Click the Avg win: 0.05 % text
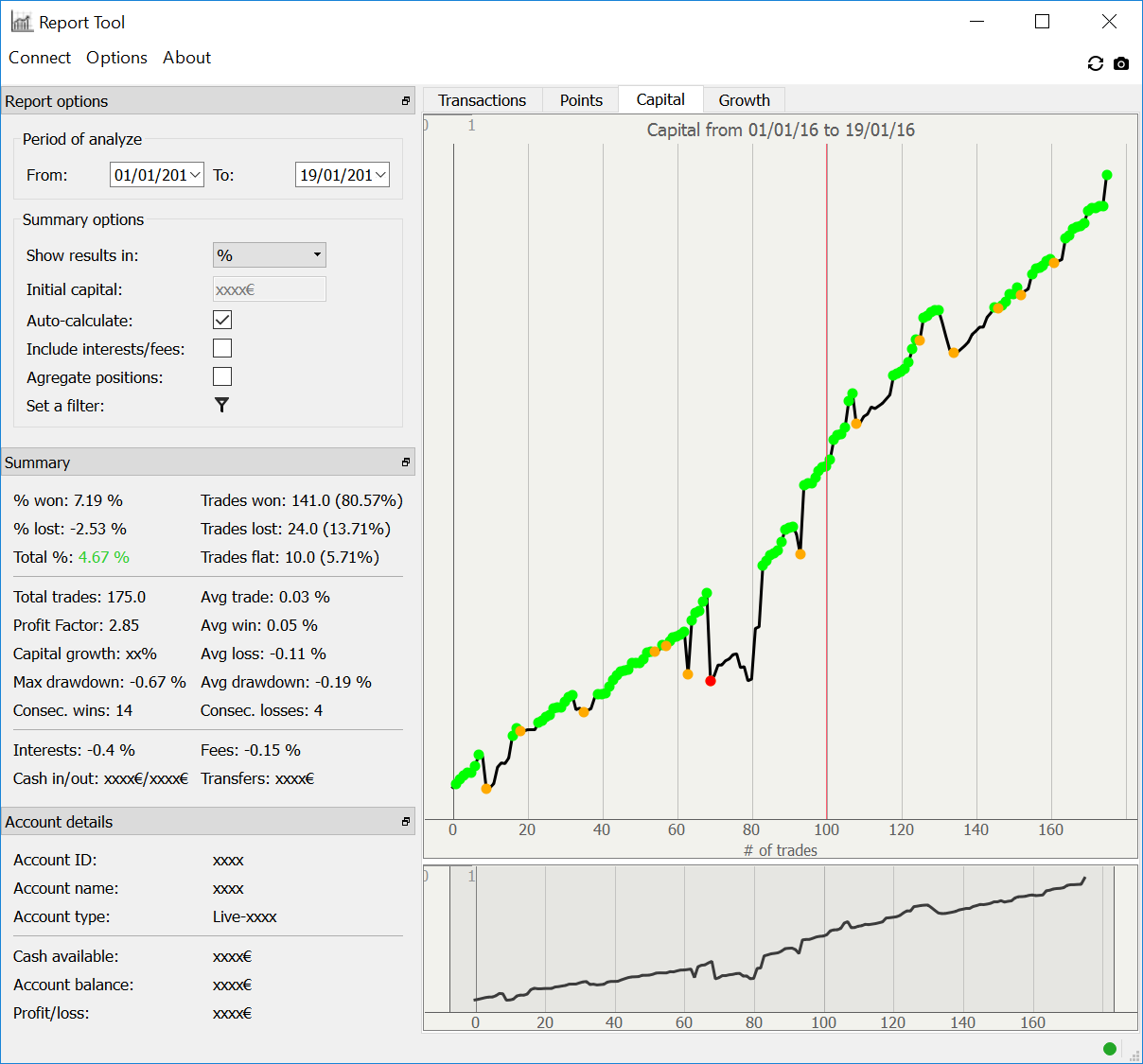This screenshot has width=1143, height=1064. (x=259, y=625)
